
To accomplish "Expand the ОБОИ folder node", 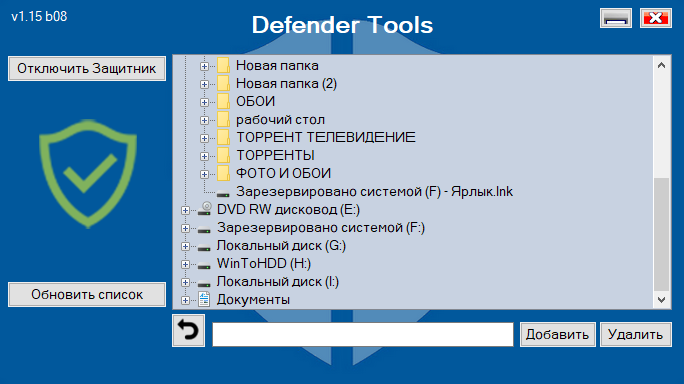I will tap(204, 102).
